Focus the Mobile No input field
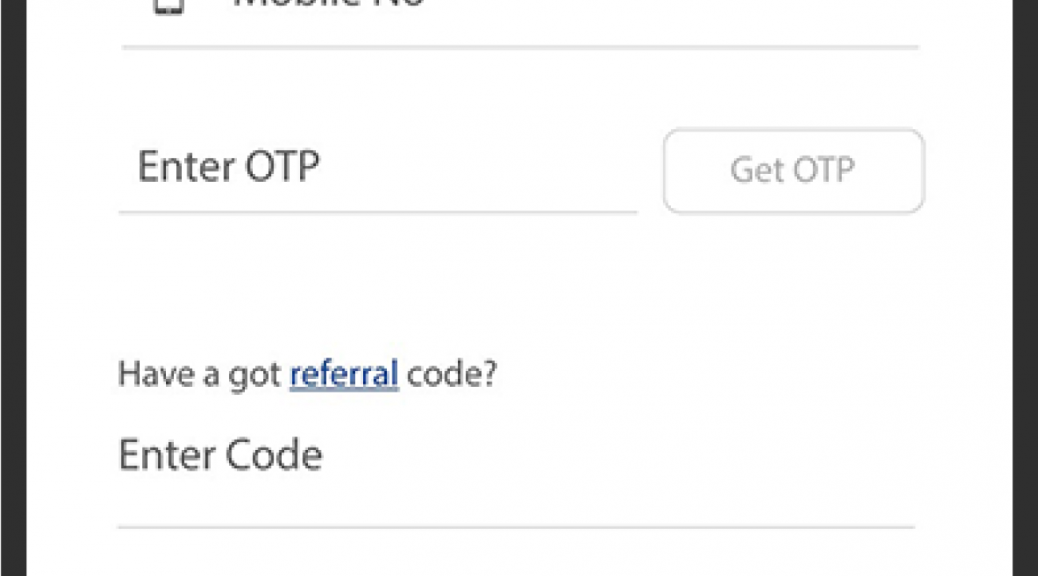The image size is (1038, 576). 520,13
